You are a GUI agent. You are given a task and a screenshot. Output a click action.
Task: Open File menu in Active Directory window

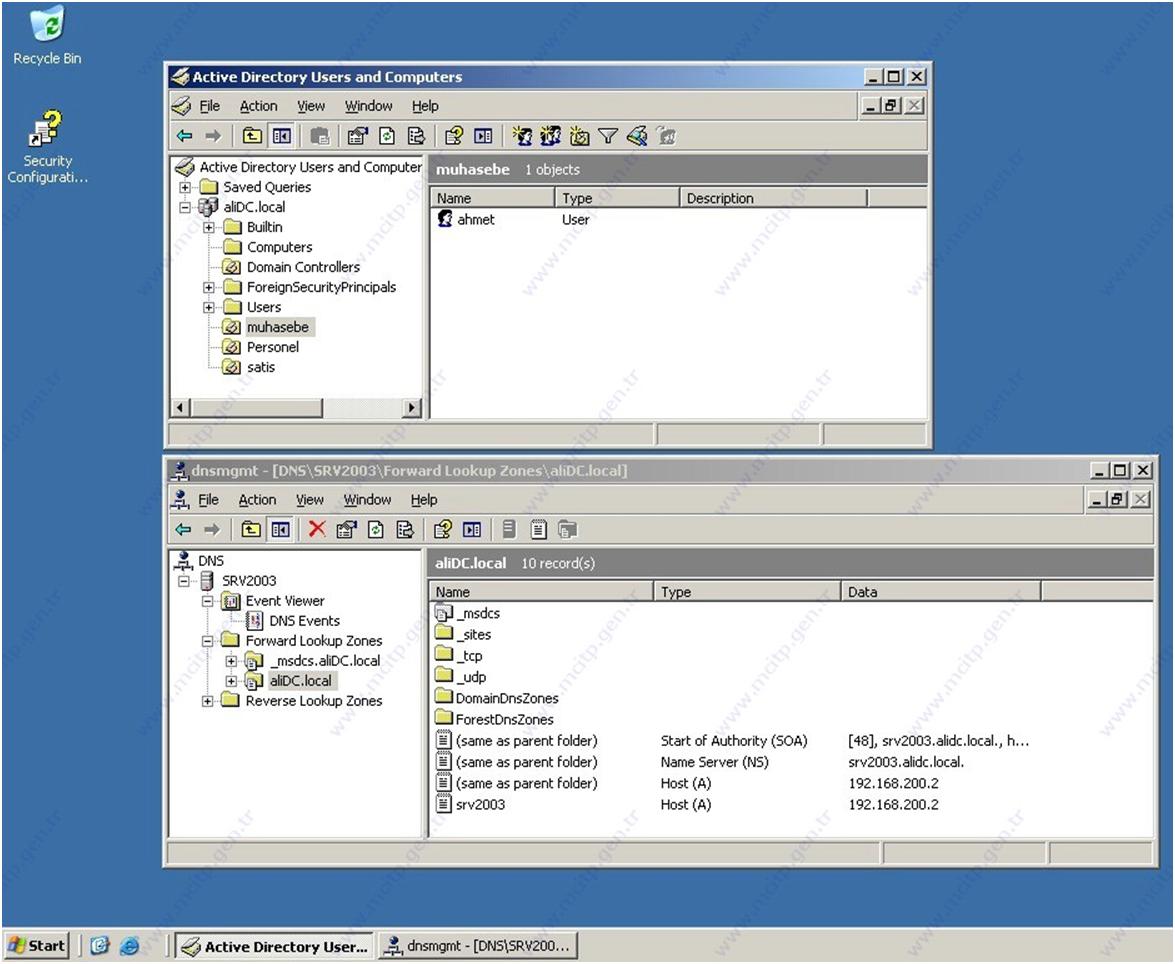(209, 106)
